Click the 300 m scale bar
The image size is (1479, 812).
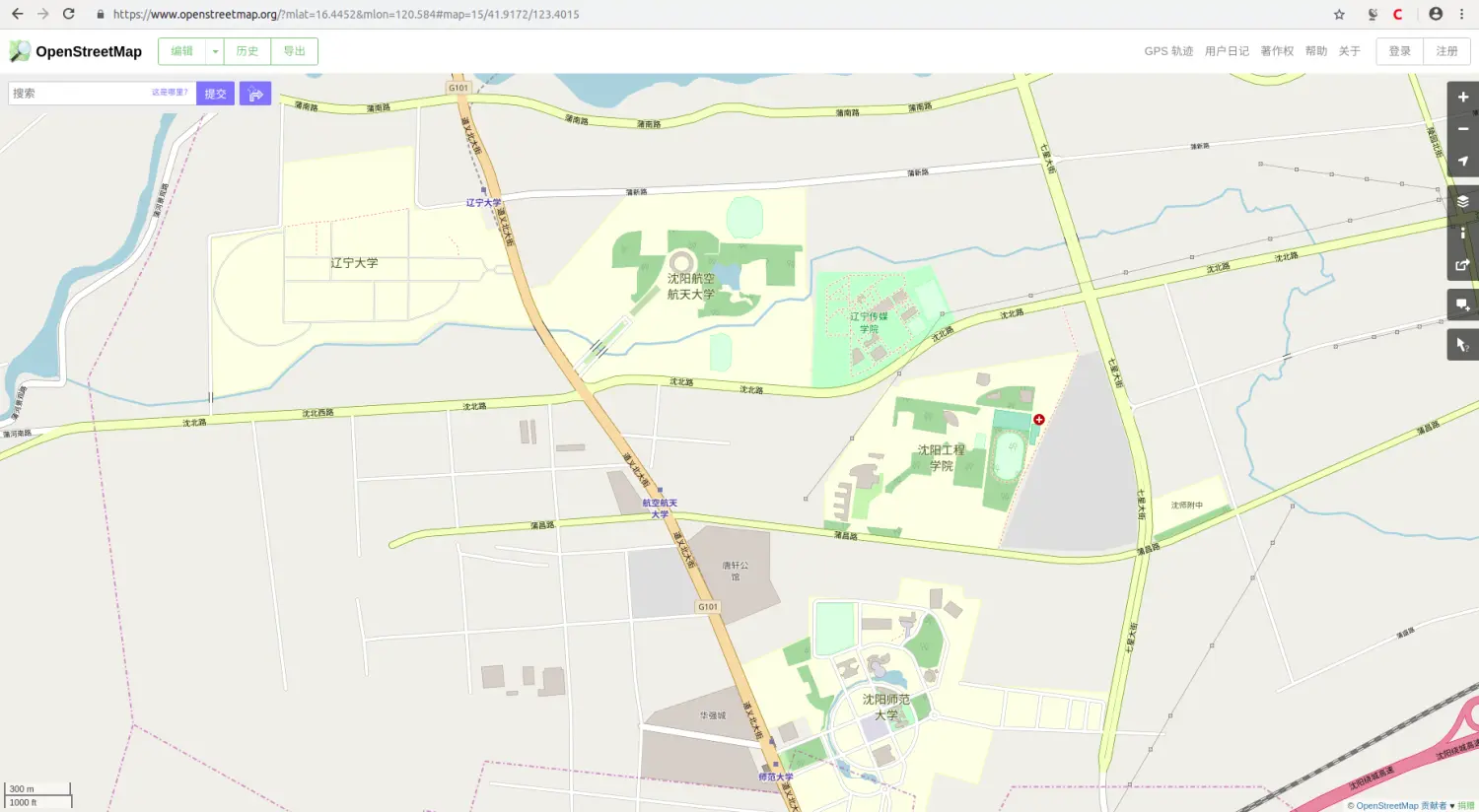(x=37, y=789)
